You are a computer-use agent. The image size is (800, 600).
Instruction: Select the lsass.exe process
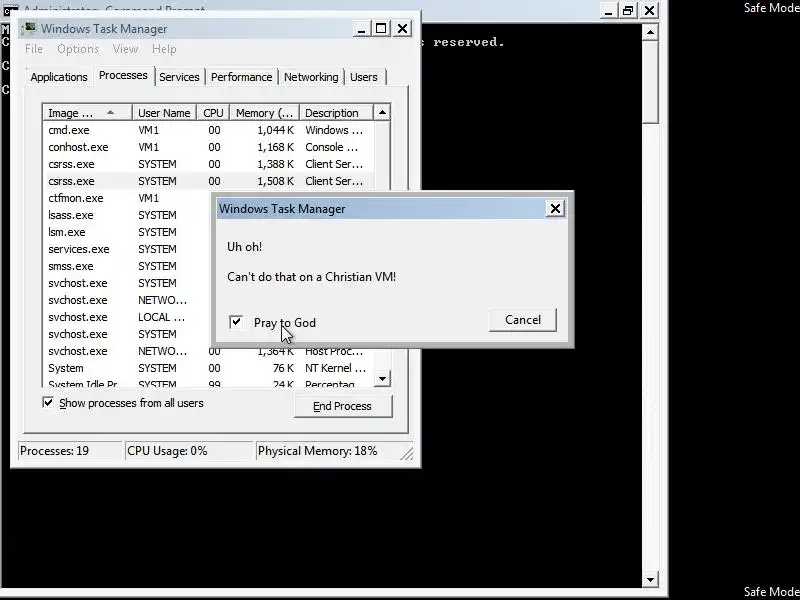point(128,215)
